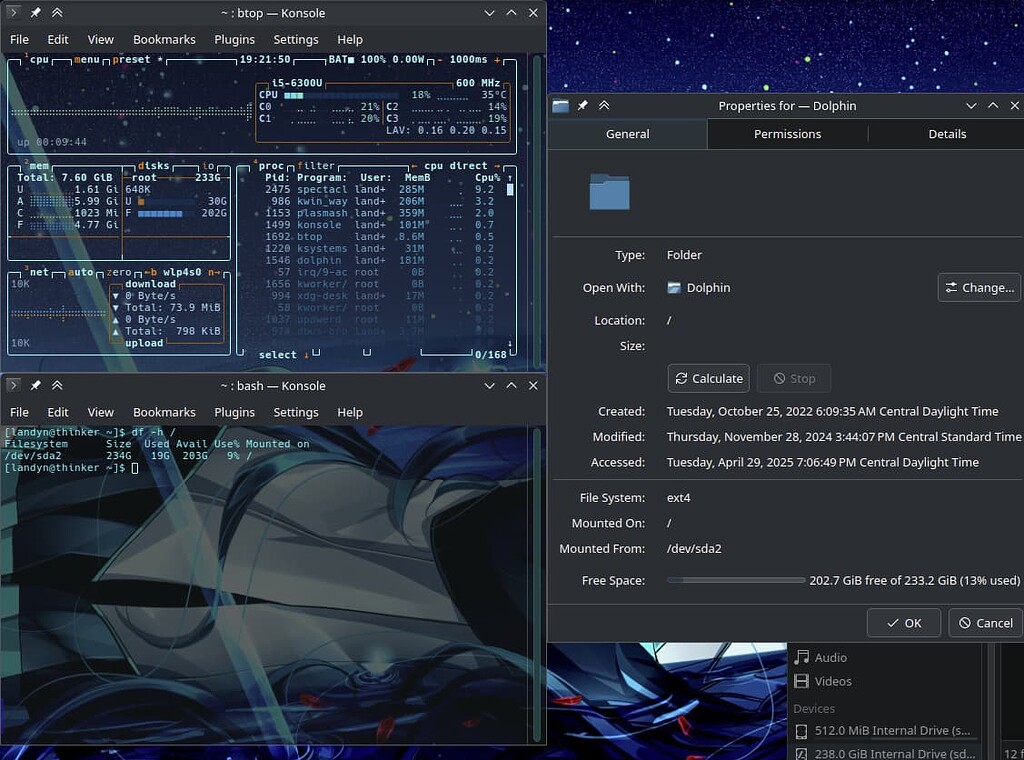Click the Dolphin icon beside Open With
This screenshot has width=1024, height=760.
(673, 287)
